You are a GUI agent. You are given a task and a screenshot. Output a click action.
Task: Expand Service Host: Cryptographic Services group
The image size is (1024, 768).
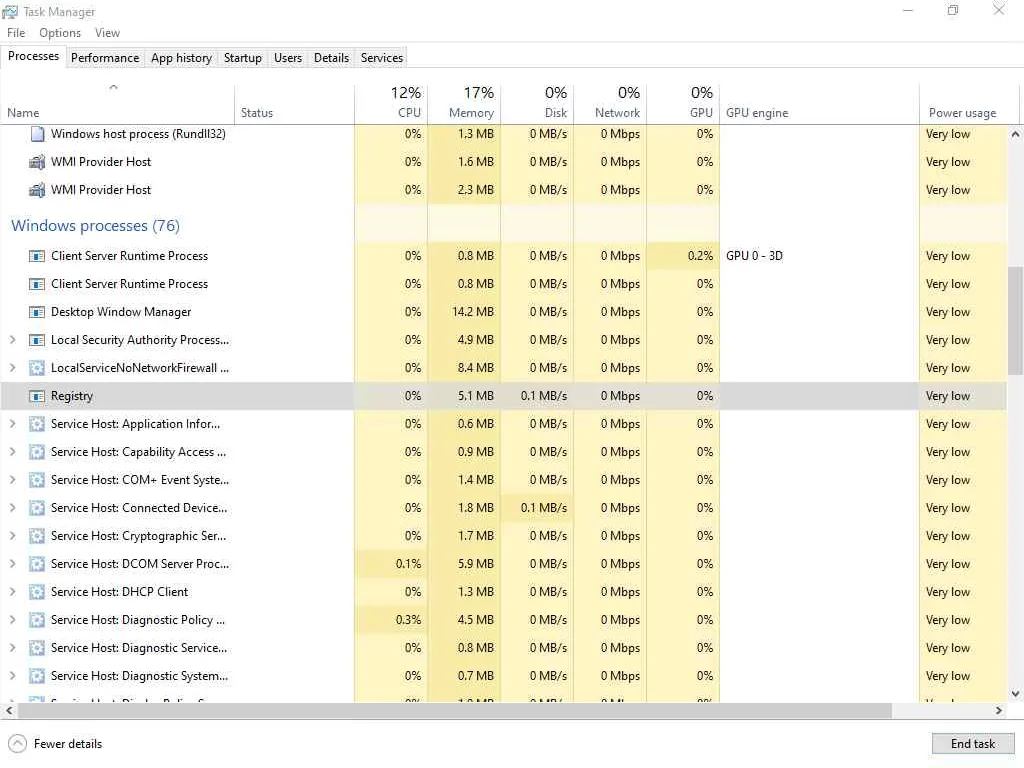[13, 536]
